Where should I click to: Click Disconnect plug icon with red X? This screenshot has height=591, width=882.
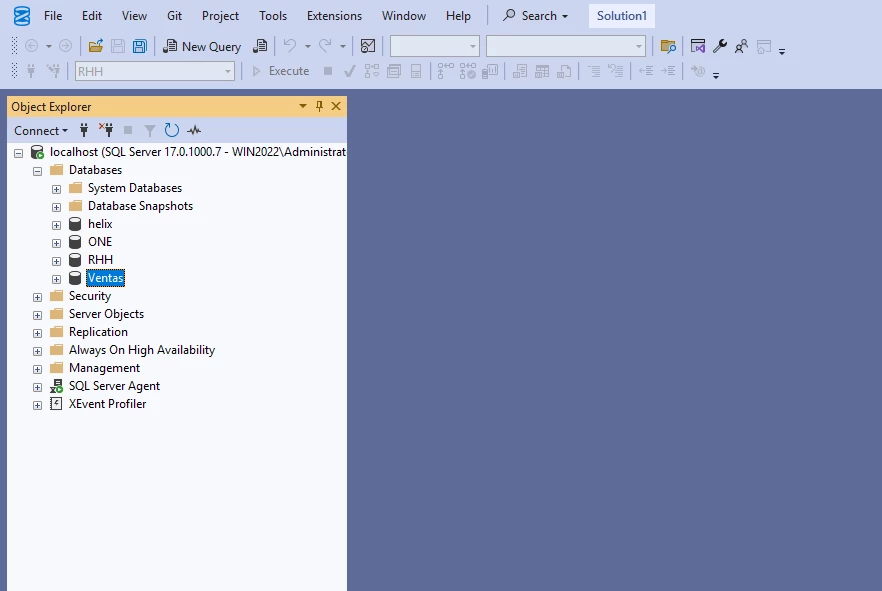(106, 130)
